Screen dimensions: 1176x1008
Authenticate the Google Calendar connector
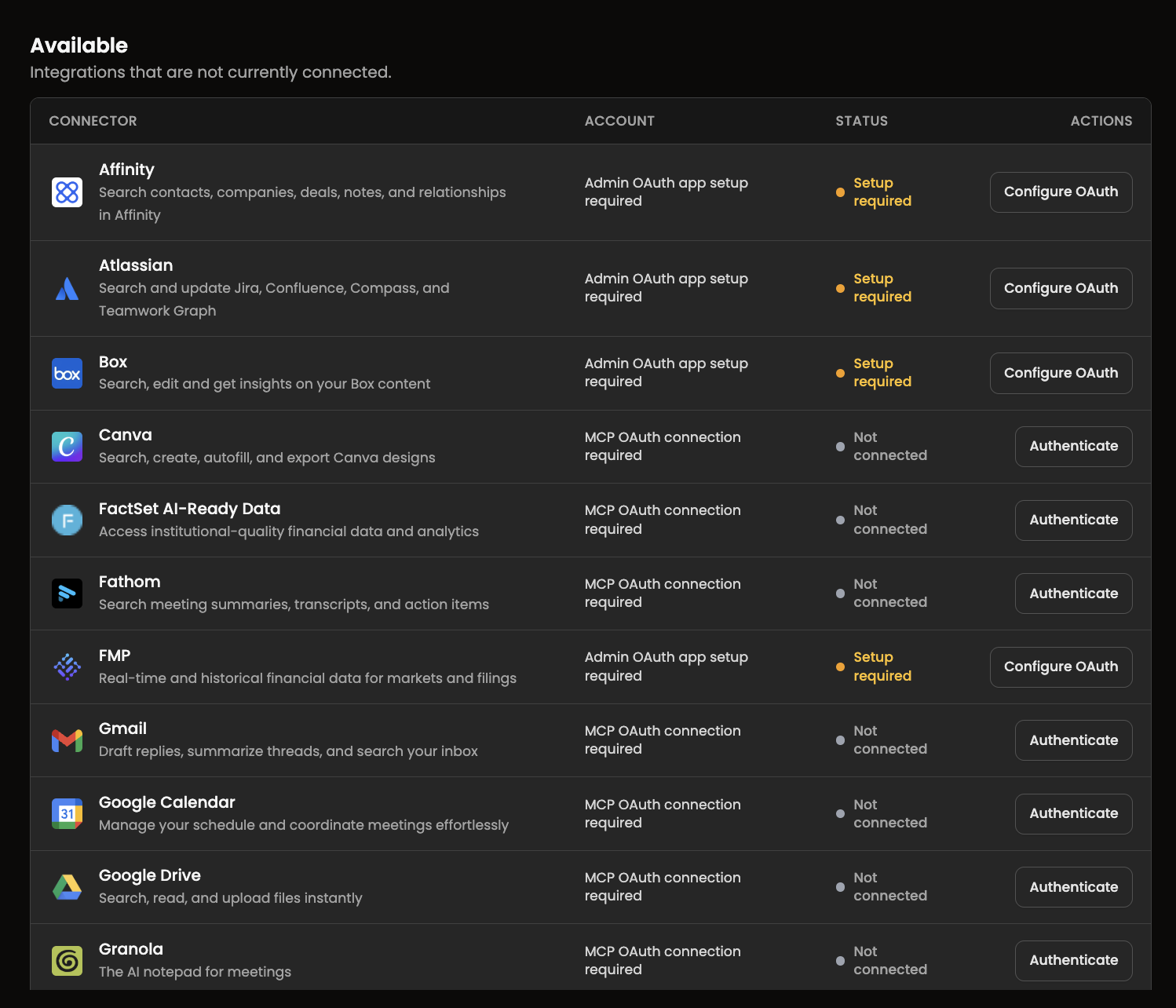click(x=1073, y=813)
